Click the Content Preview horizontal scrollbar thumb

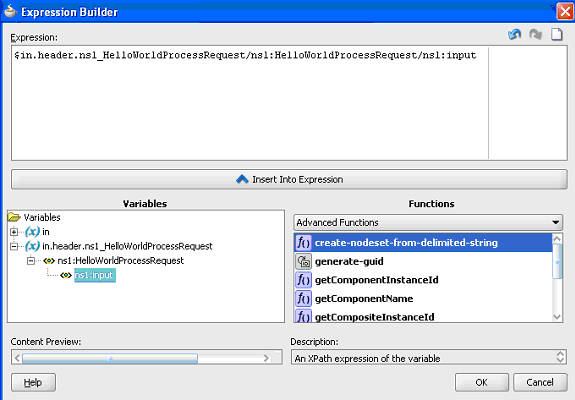click(110, 358)
